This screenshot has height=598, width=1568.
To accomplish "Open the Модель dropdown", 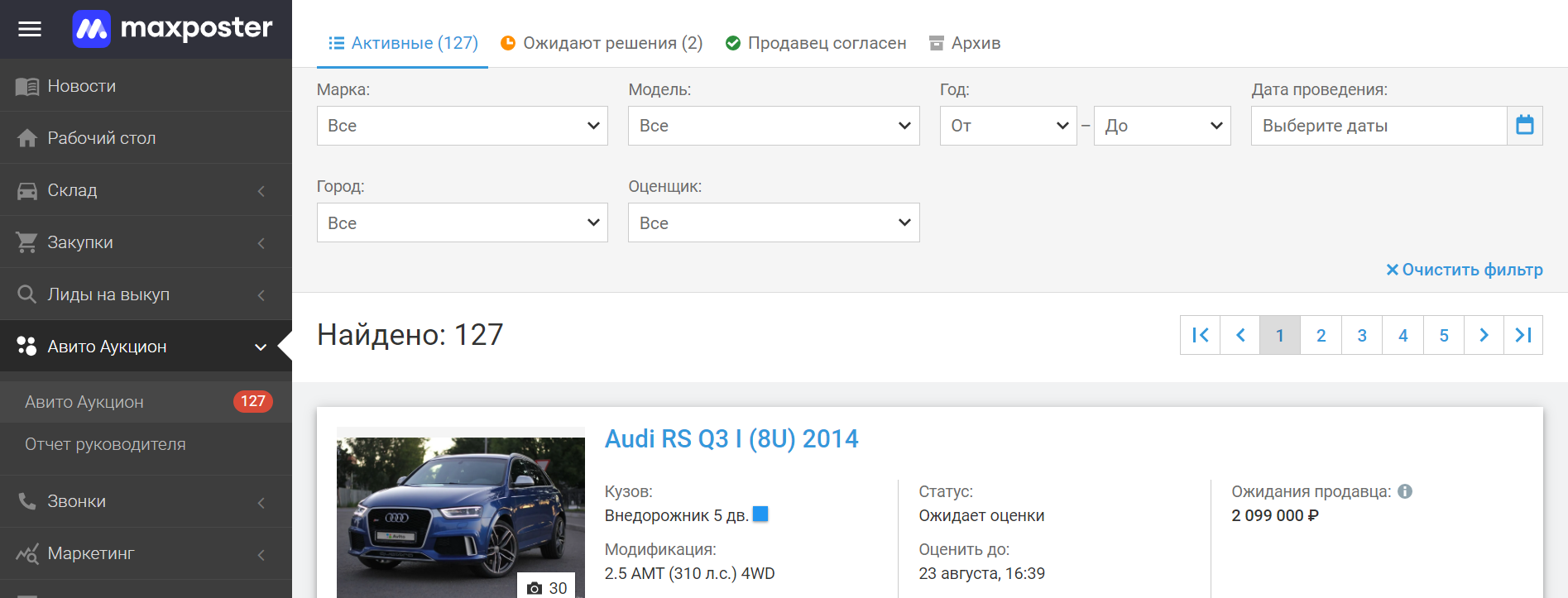I will 774,126.
